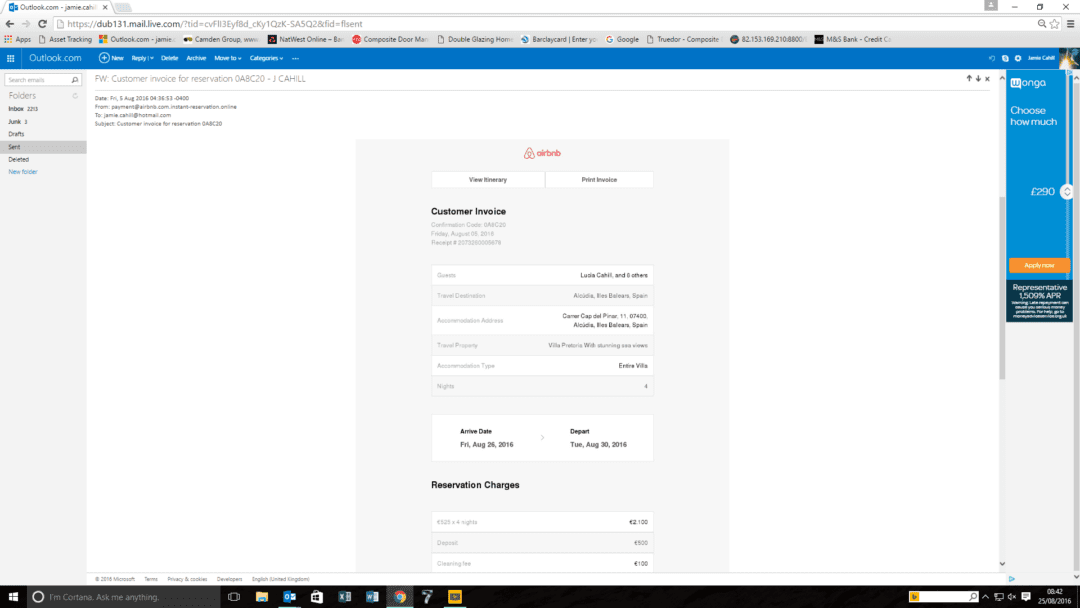Click the browser back arrow
Screen dimensions: 1080x608
(10, 23)
